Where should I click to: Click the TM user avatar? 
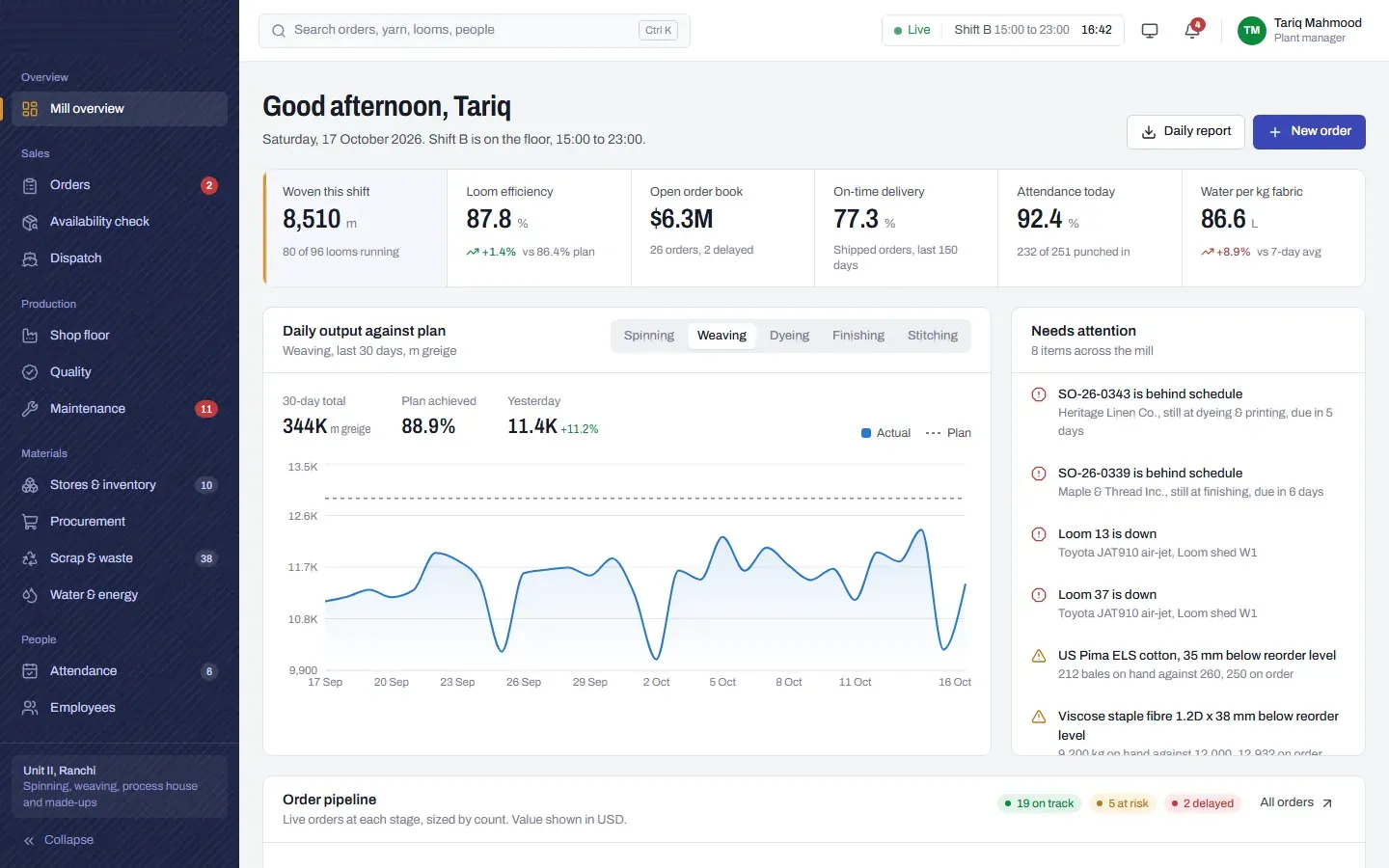click(1251, 31)
